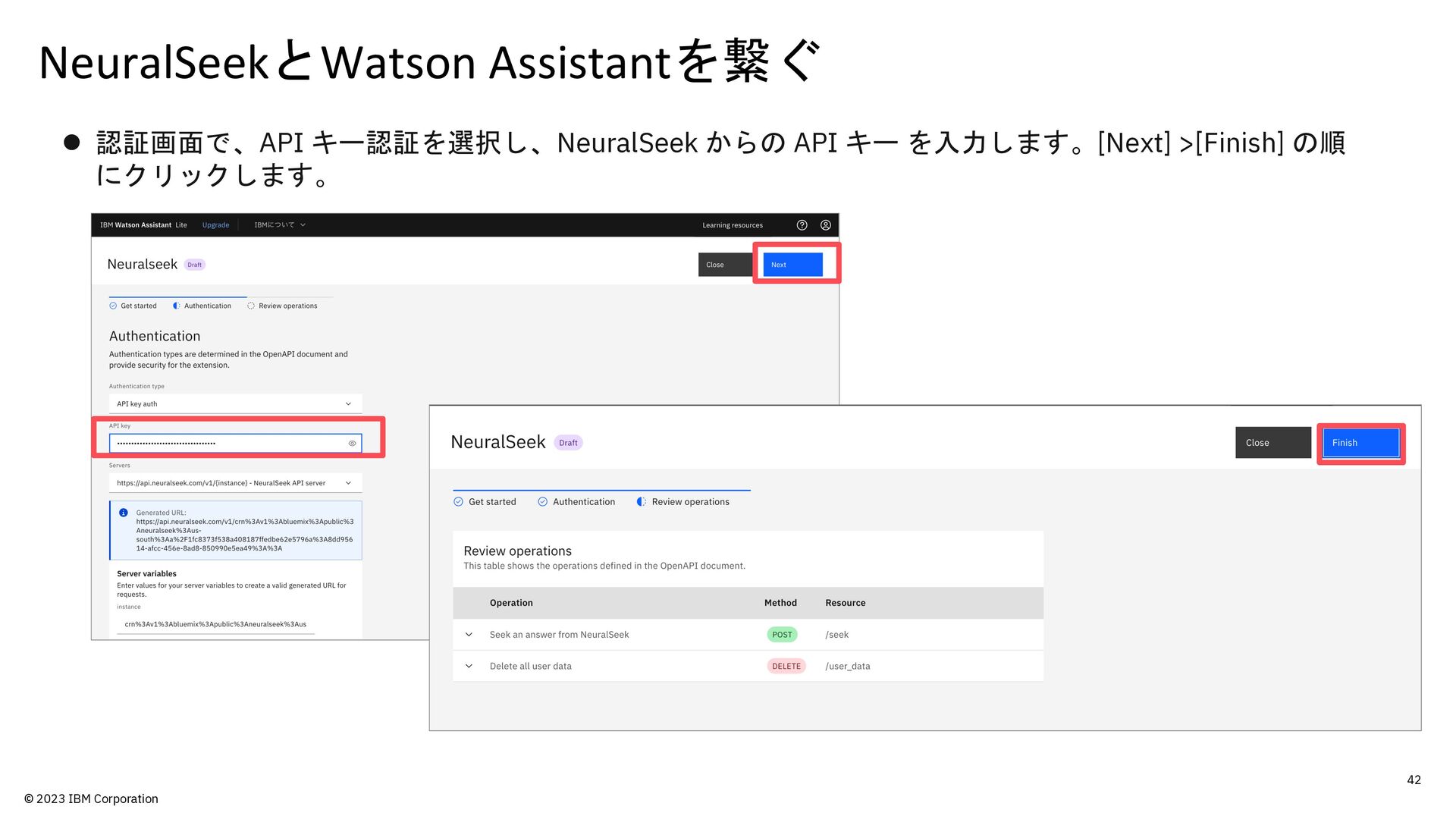Click the Finish button

coord(1361,443)
